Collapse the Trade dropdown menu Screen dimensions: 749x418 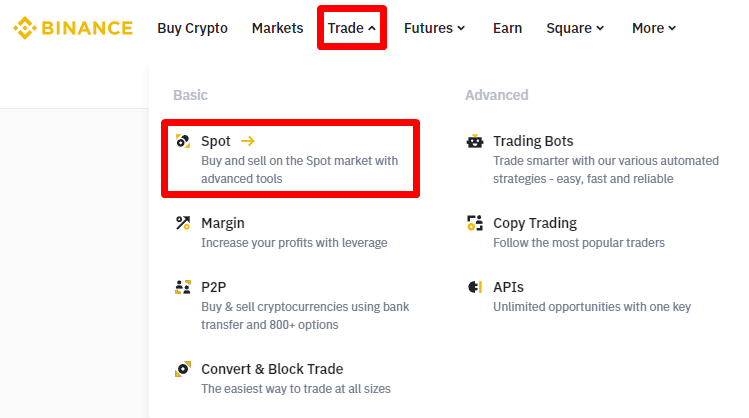(351, 28)
